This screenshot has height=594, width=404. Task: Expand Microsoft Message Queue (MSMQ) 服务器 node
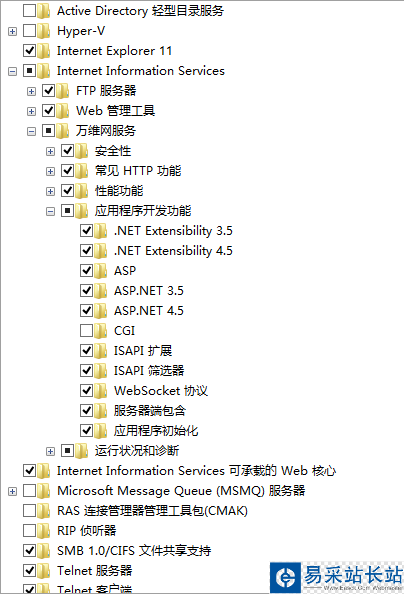[x=13, y=492]
